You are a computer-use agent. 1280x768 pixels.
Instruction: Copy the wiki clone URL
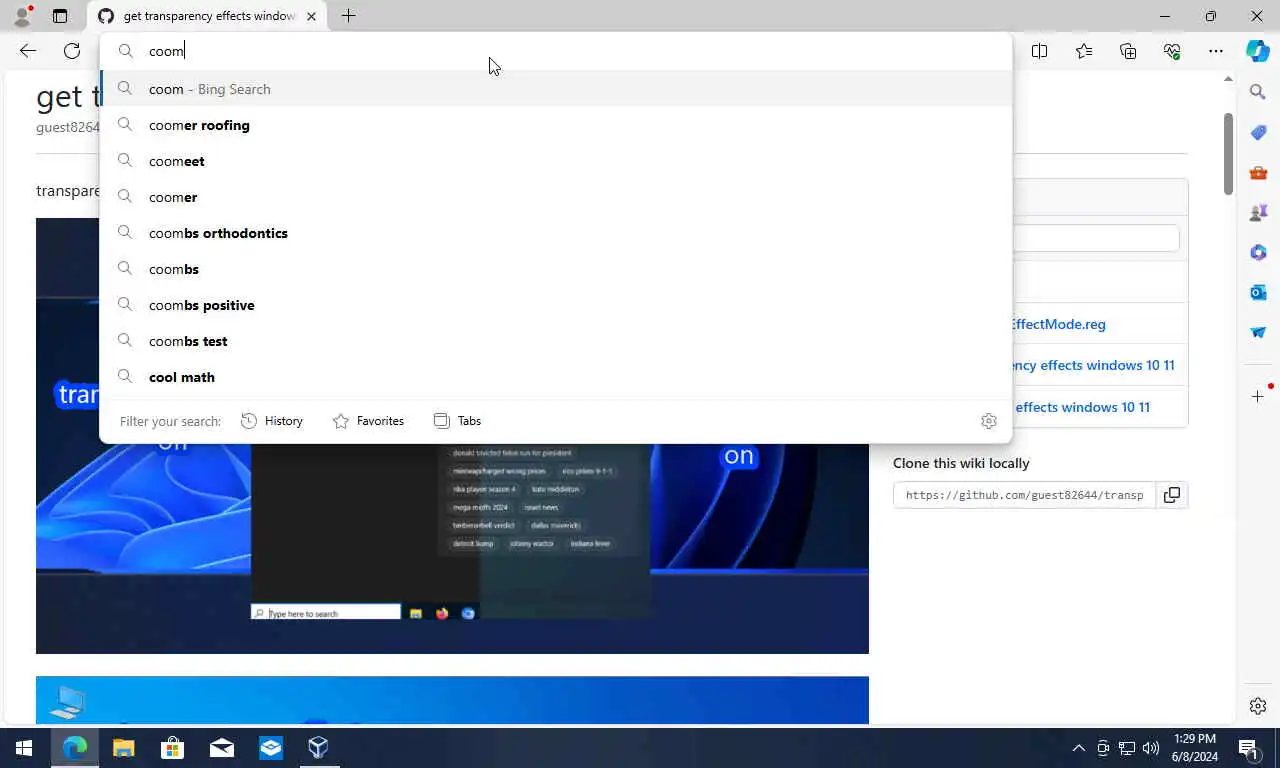(x=1172, y=495)
